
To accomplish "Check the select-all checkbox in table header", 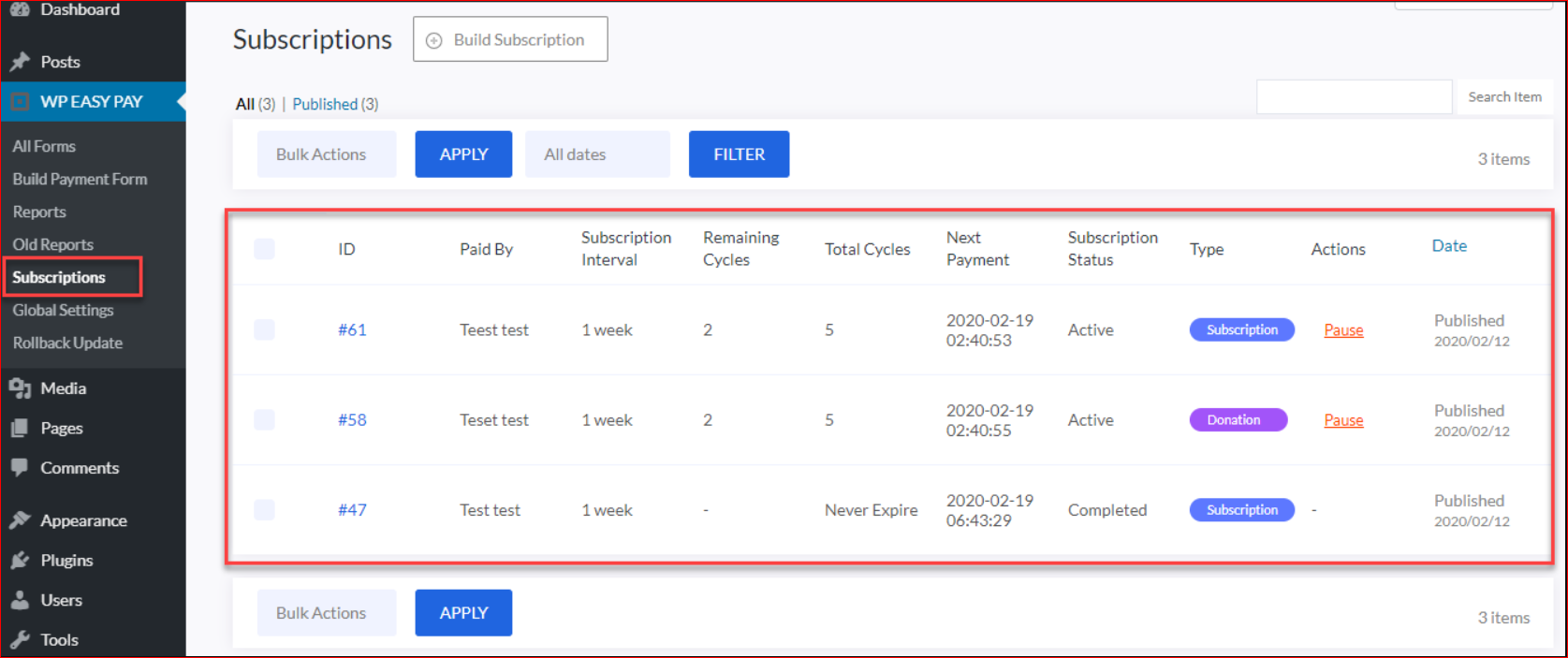I will pos(264,249).
